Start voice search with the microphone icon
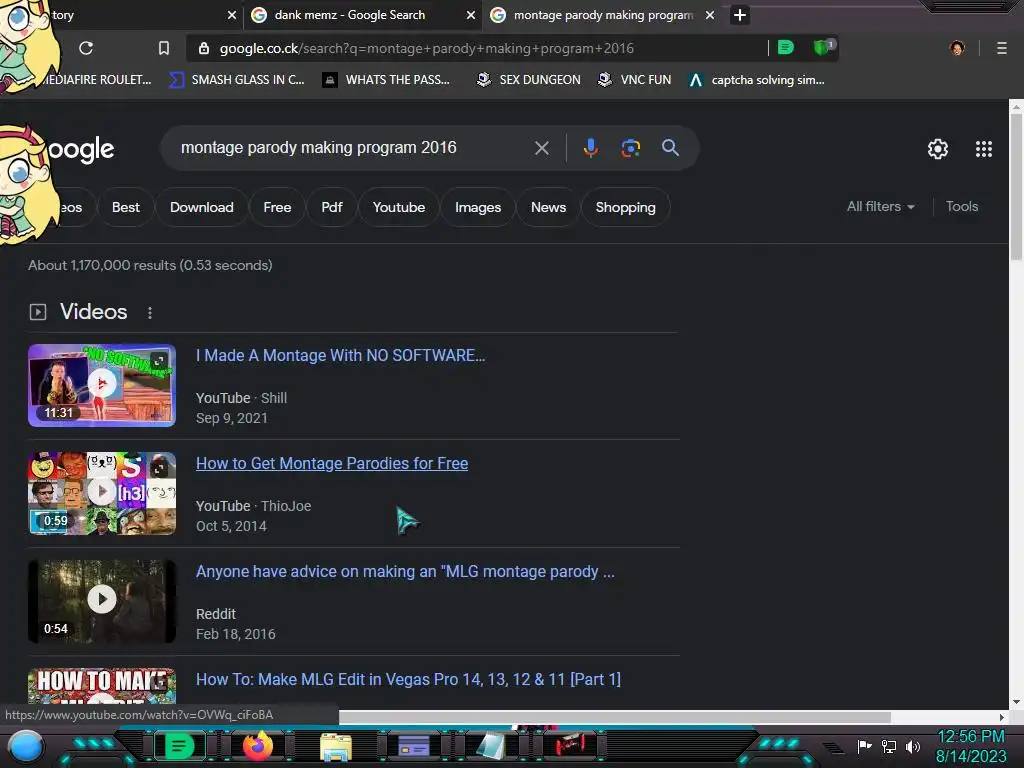 (590, 148)
